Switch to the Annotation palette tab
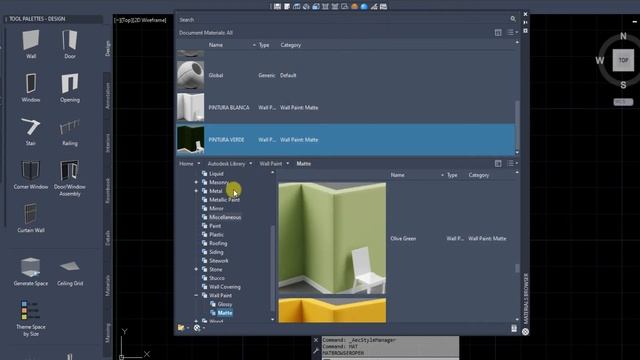The image size is (640, 360). [x=108, y=96]
